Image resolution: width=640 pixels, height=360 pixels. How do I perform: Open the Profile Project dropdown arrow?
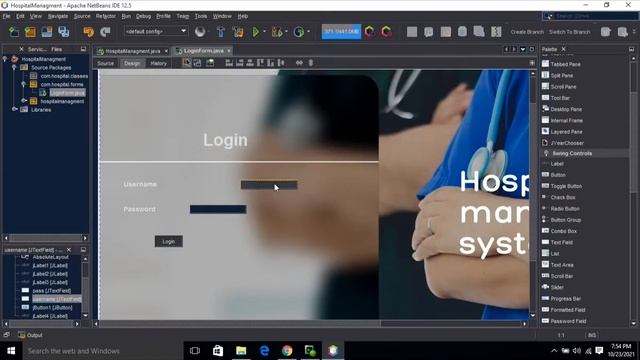coord(308,32)
